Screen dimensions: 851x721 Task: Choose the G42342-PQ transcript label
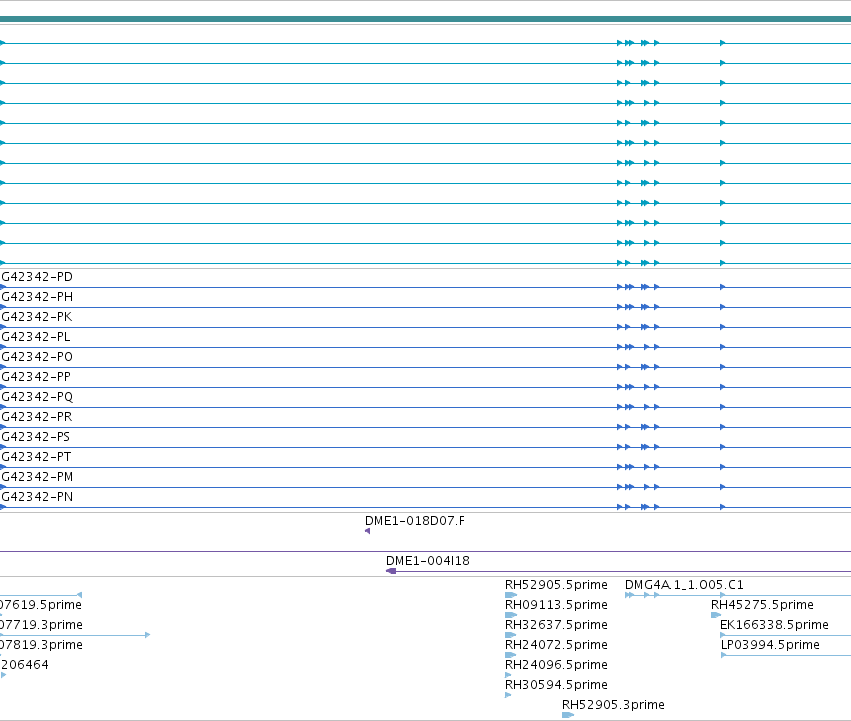click(37, 397)
